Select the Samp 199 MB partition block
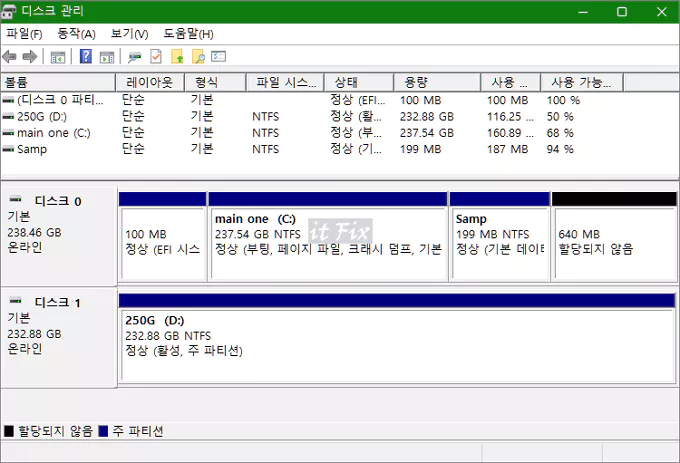Screen dimensions: 680x463 click(x=500, y=237)
